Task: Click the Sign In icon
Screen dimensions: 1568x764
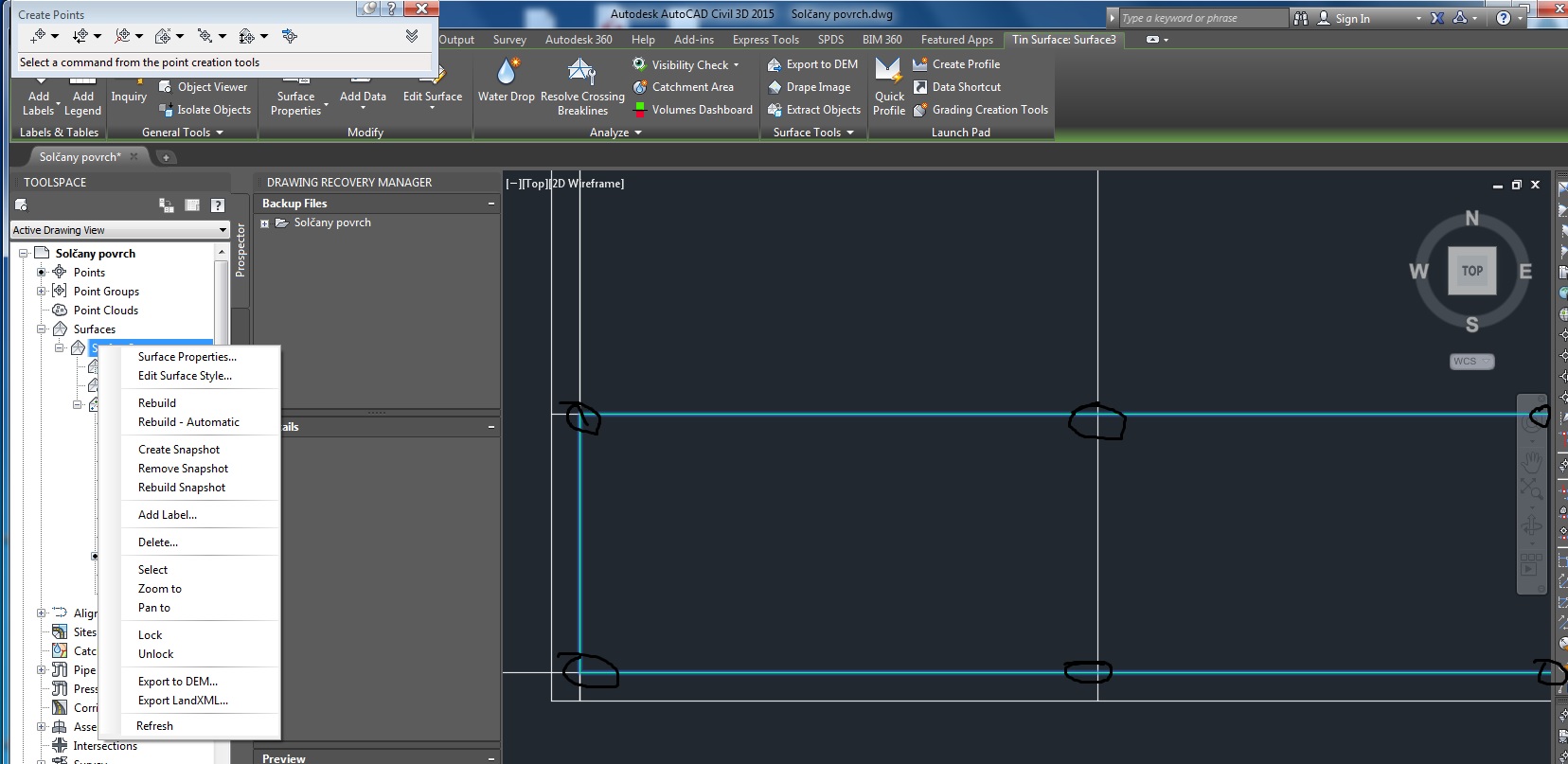Action: click(1324, 18)
